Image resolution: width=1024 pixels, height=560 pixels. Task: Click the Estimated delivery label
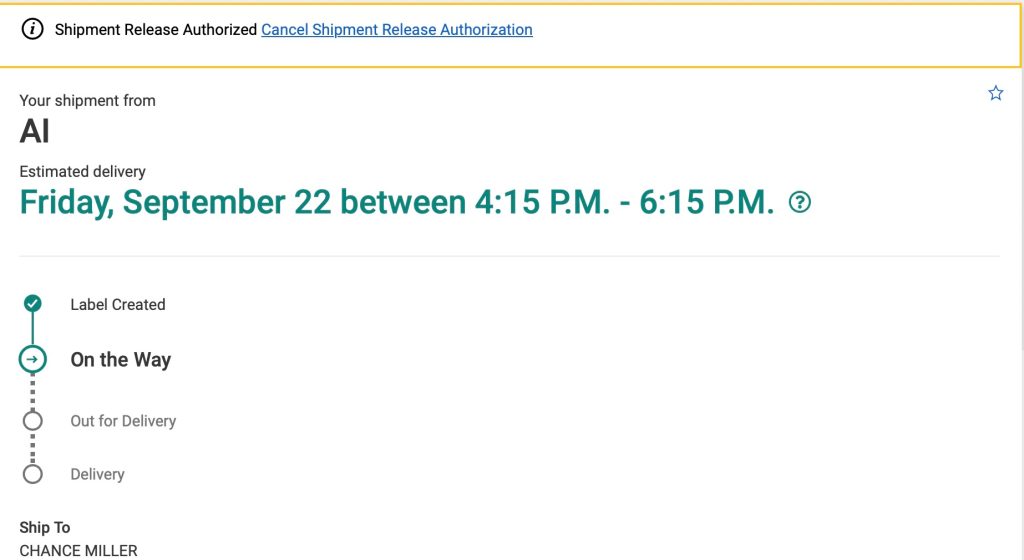coord(82,172)
